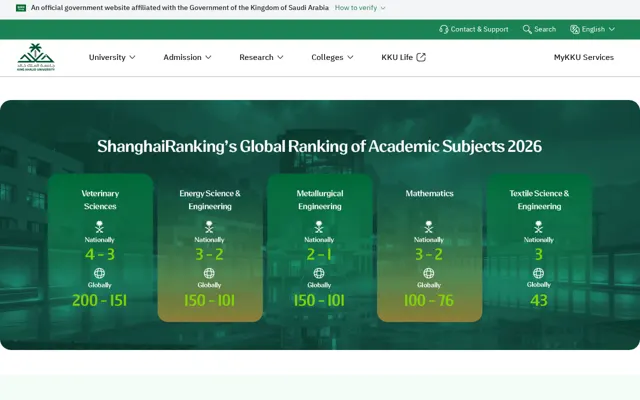Screen dimensions: 640x400
Task: Click the language translate icon beside English
Action: click(575, 29)
